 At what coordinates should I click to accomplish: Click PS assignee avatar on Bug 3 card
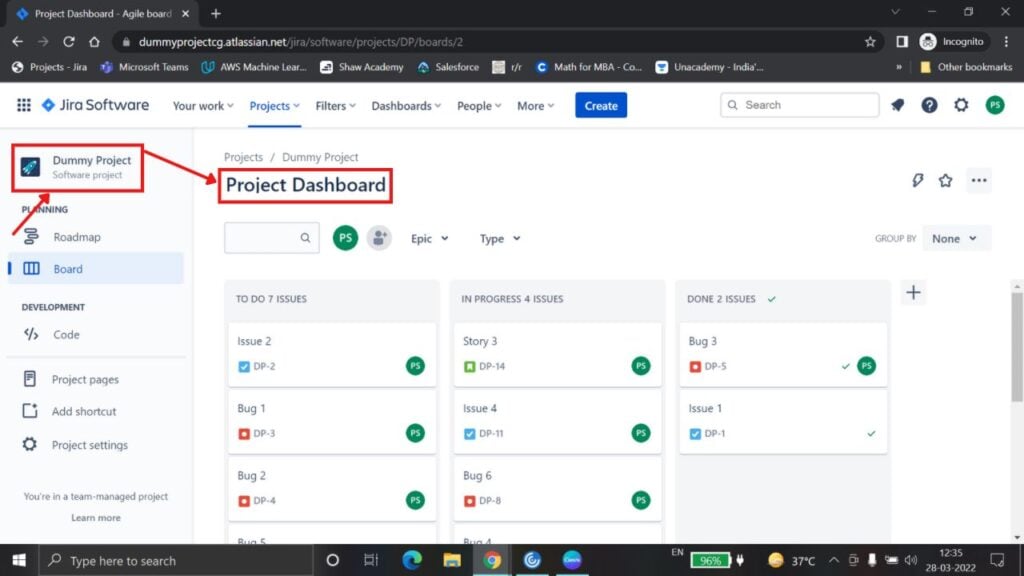(x=867, y=366)
